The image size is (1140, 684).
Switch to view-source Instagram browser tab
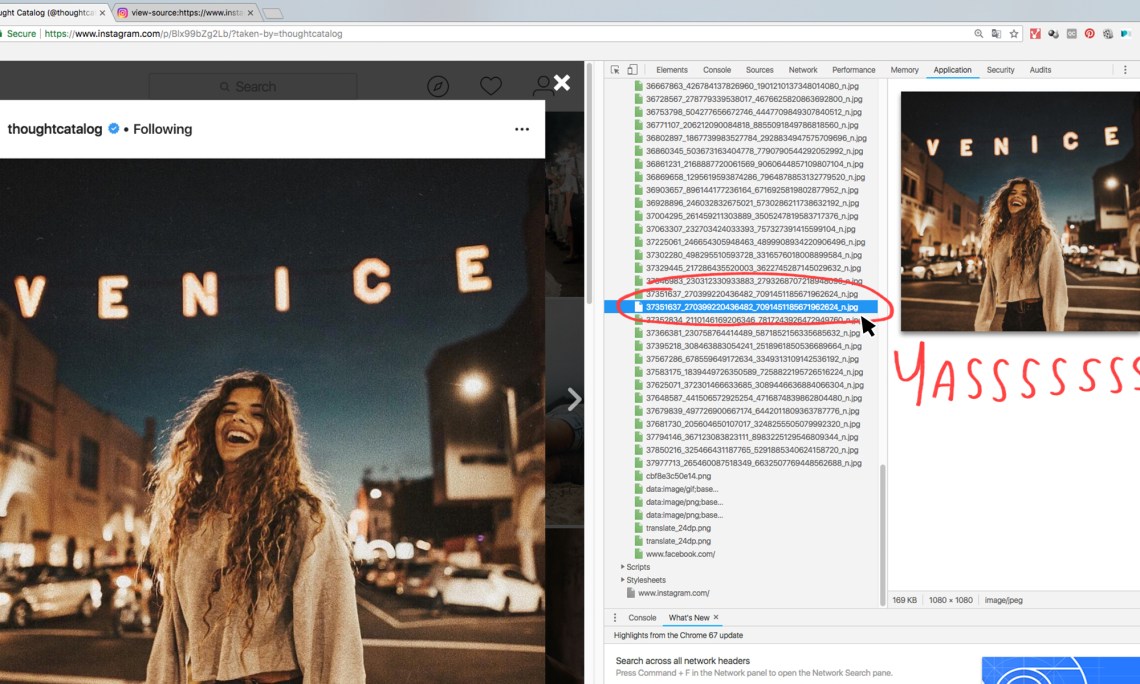coord(187,13)
